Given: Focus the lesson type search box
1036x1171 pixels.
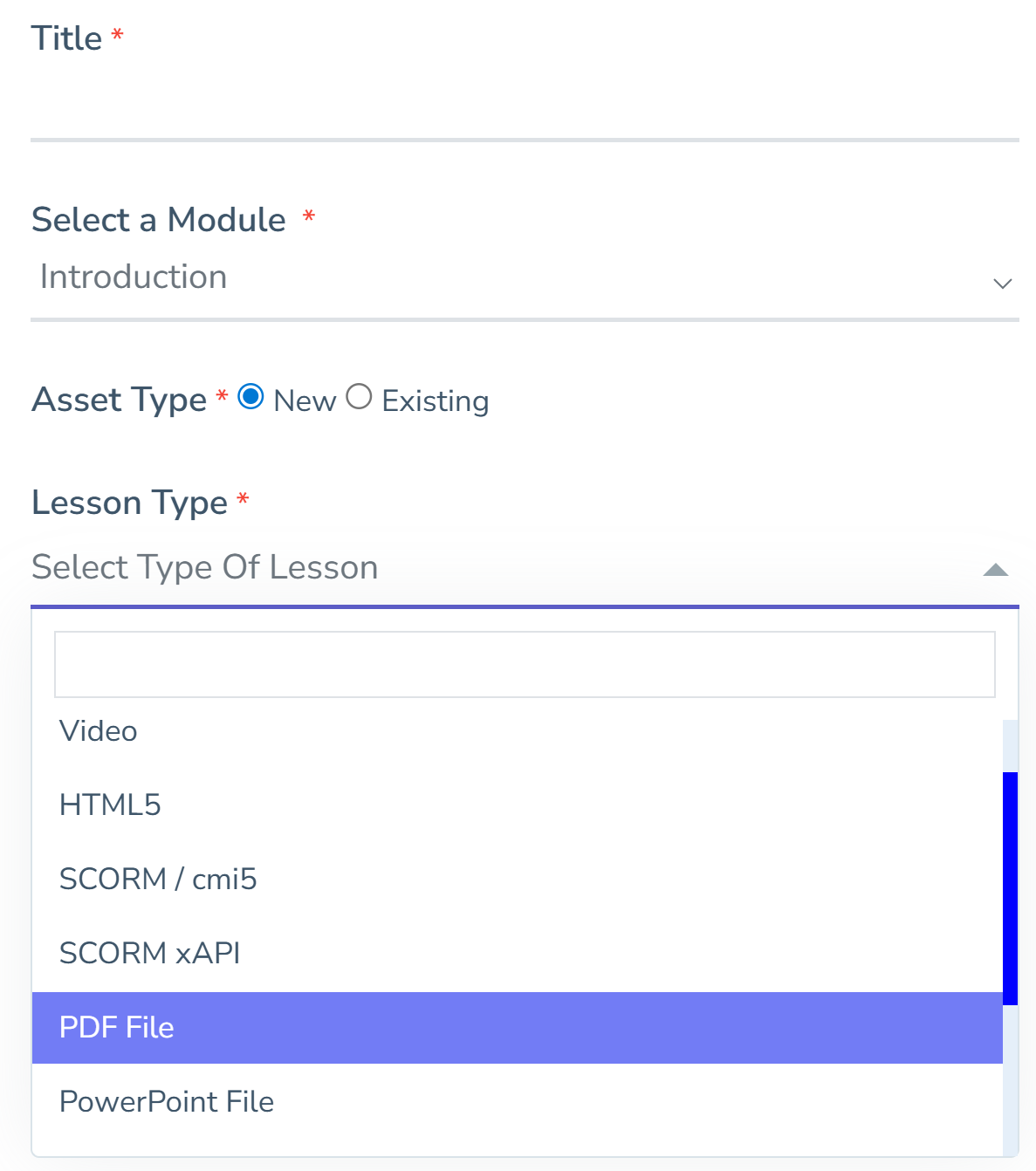Looking at the screenshot, I should (x=524, y=664).
